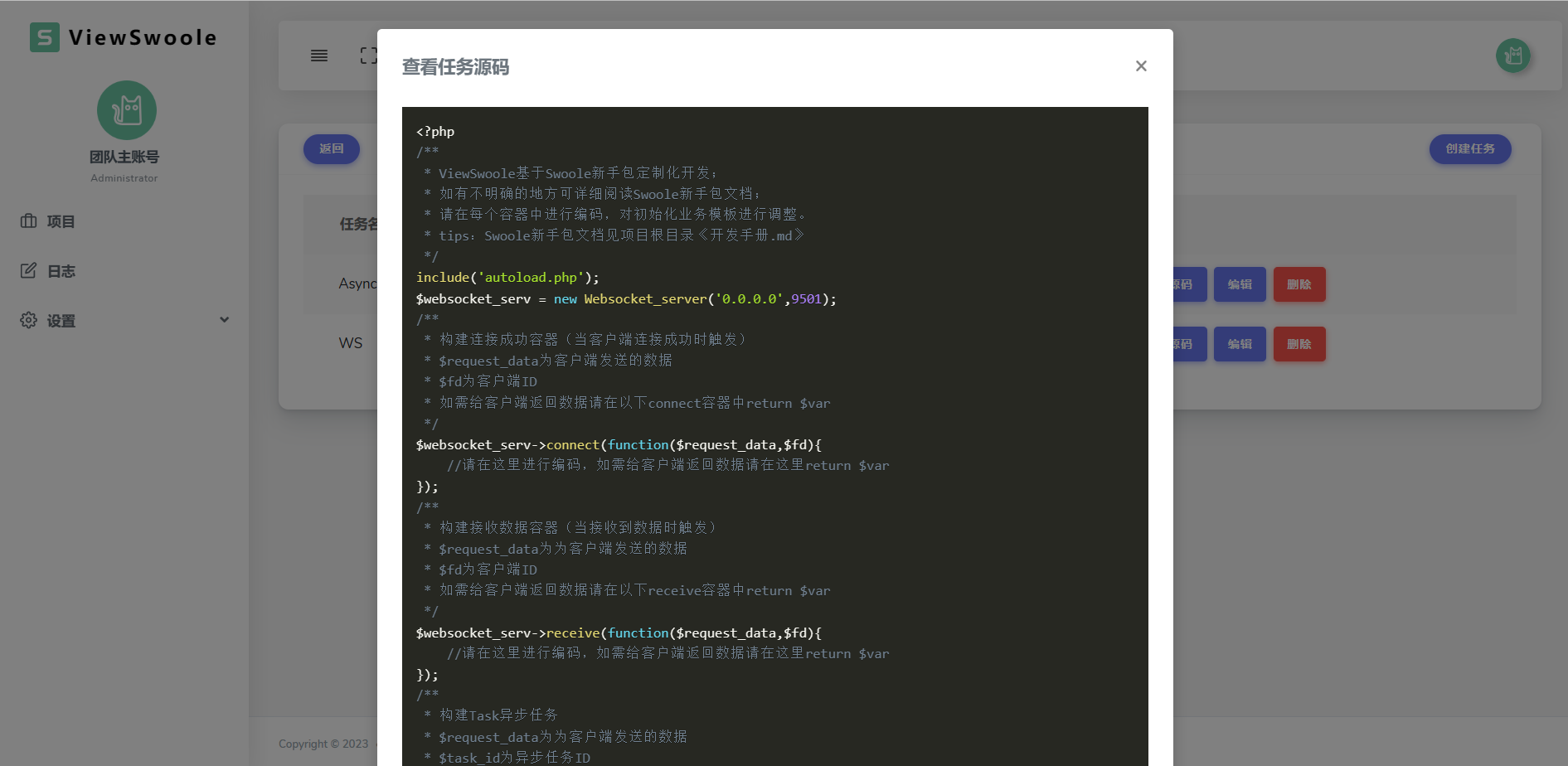This screenshot has height=766, width=1568.
Task: Click 删除 button in the Async row
Action: tap(1299, 284)
